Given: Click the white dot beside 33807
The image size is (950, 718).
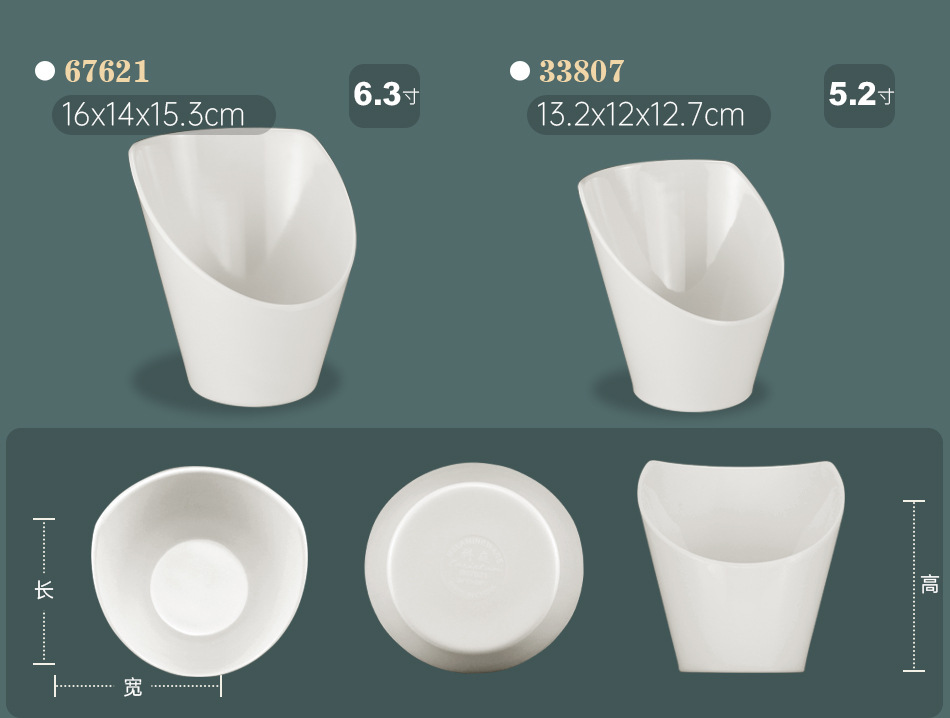Looking at the screenshot, I should point(520,71).
